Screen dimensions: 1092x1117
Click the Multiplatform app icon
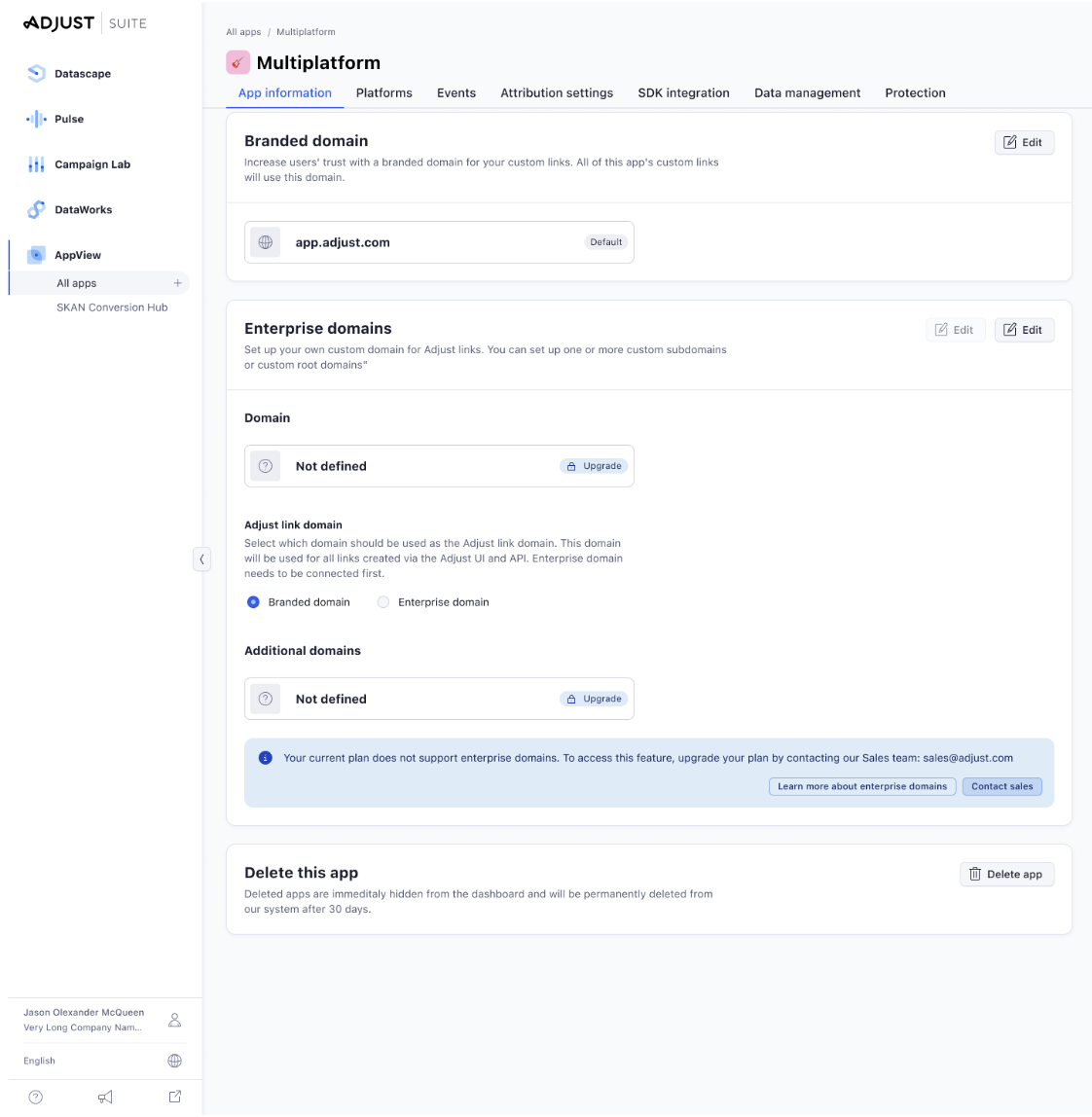[237, 62]
